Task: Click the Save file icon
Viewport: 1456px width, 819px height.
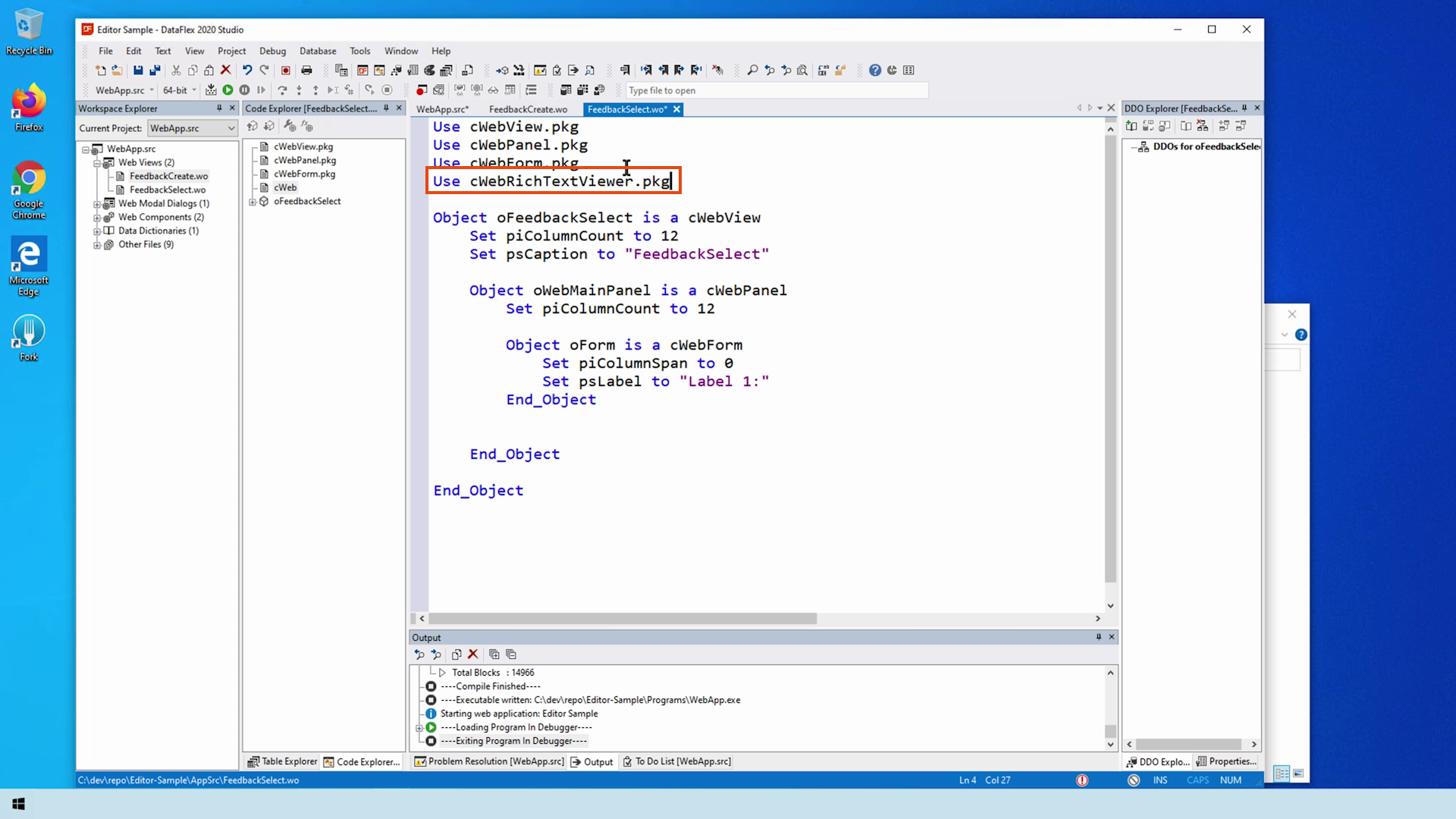Action: (x=138, y=71)
